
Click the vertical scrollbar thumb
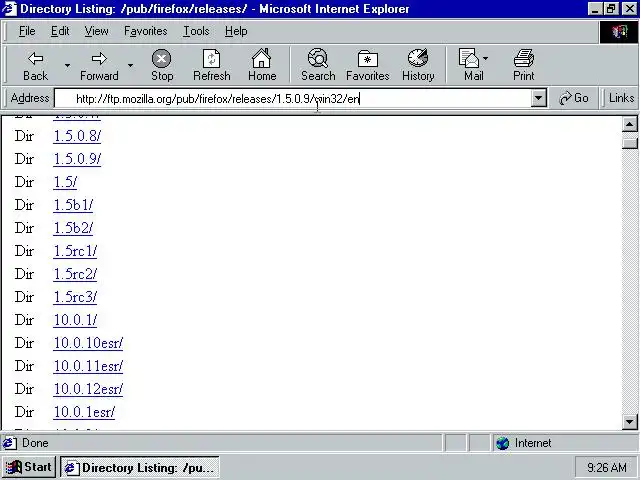629,143
